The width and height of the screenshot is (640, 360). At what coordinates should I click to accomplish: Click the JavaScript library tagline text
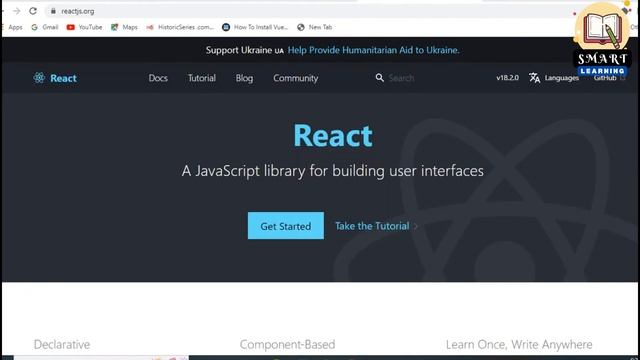333,171
